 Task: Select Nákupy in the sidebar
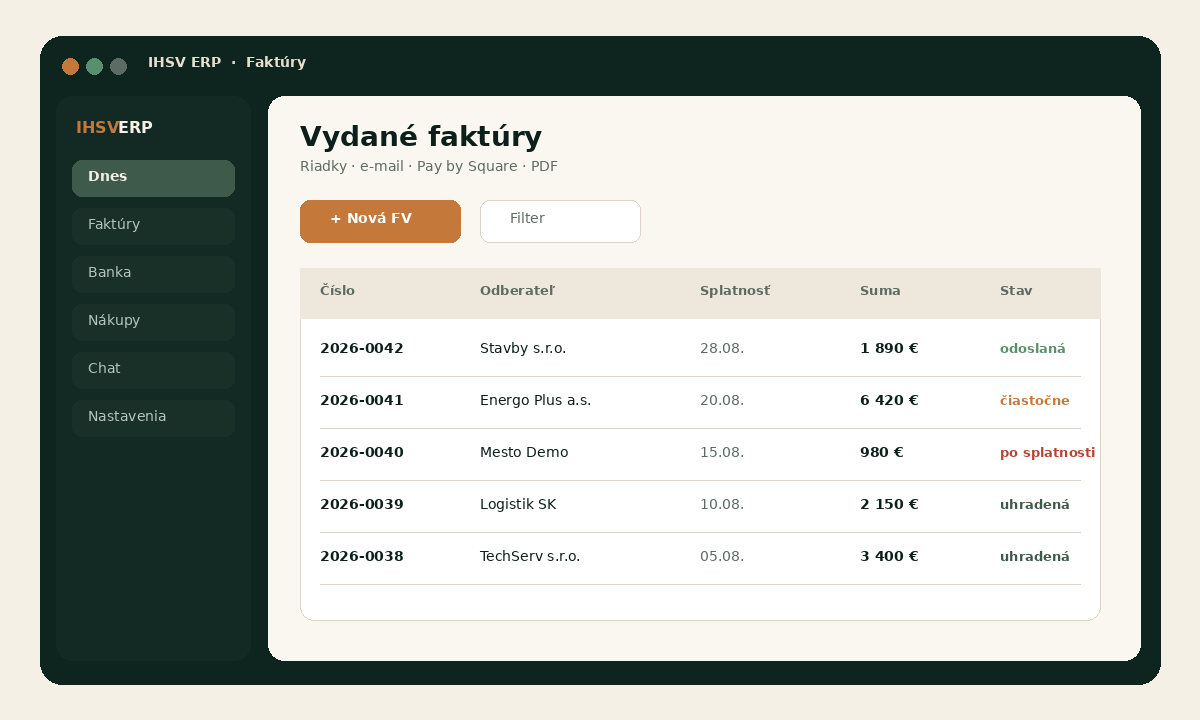(x=153, y=322)
